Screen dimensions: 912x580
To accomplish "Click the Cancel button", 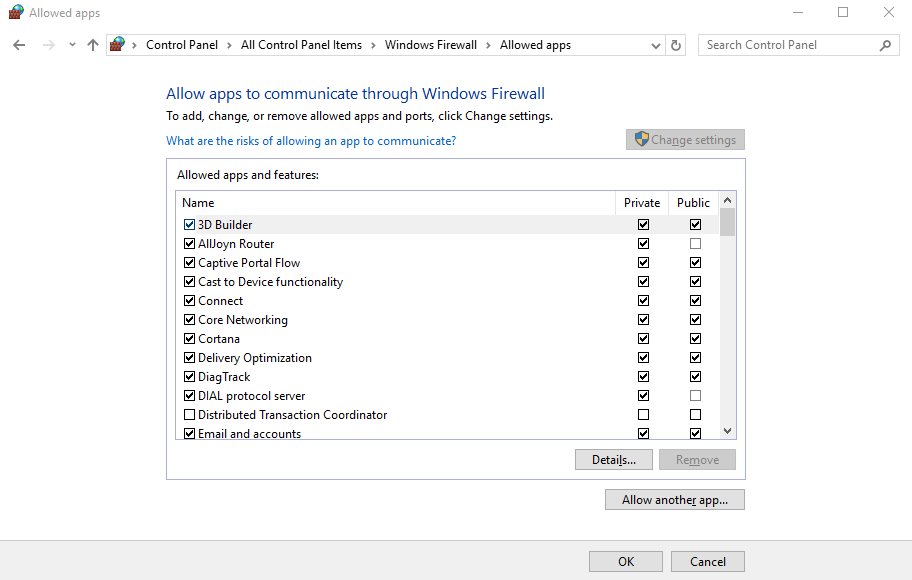I will click(708, 561).
